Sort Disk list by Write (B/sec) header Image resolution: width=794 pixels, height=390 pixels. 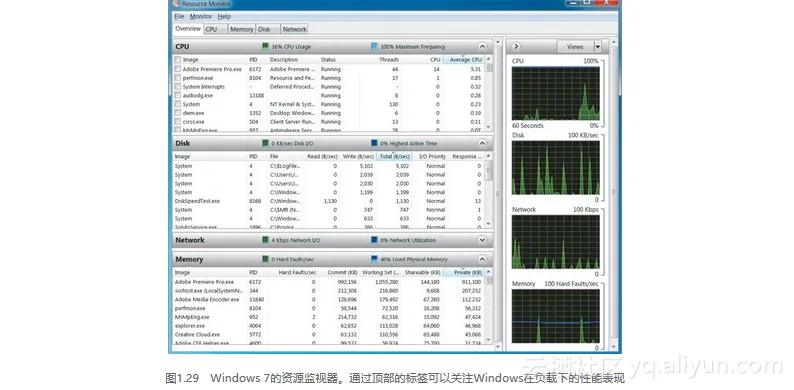358,157
